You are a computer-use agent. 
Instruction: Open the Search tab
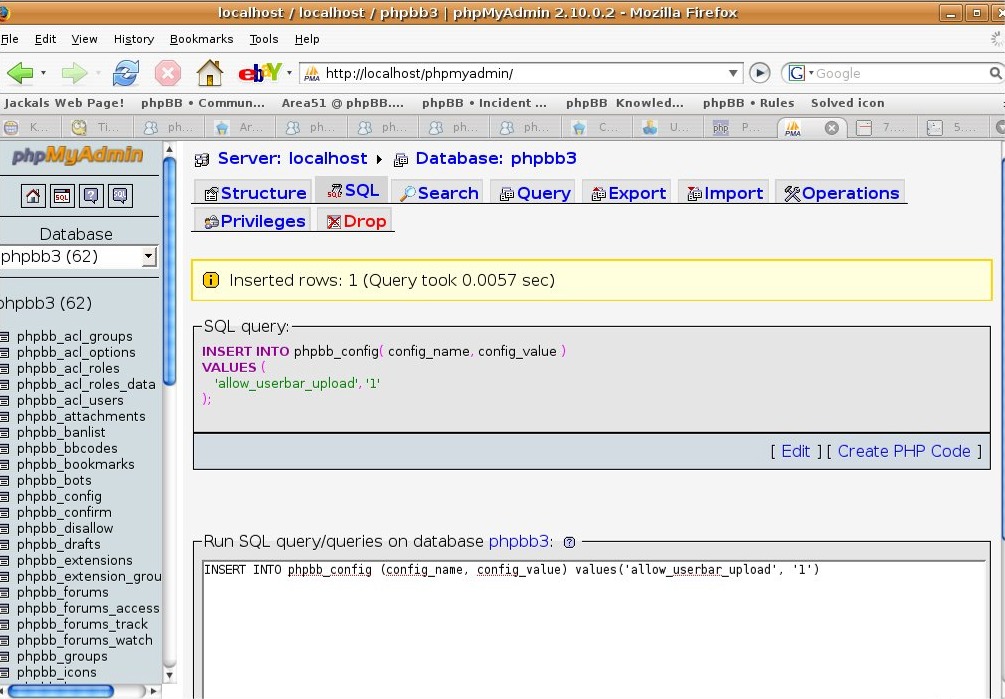tap(438, 193)
